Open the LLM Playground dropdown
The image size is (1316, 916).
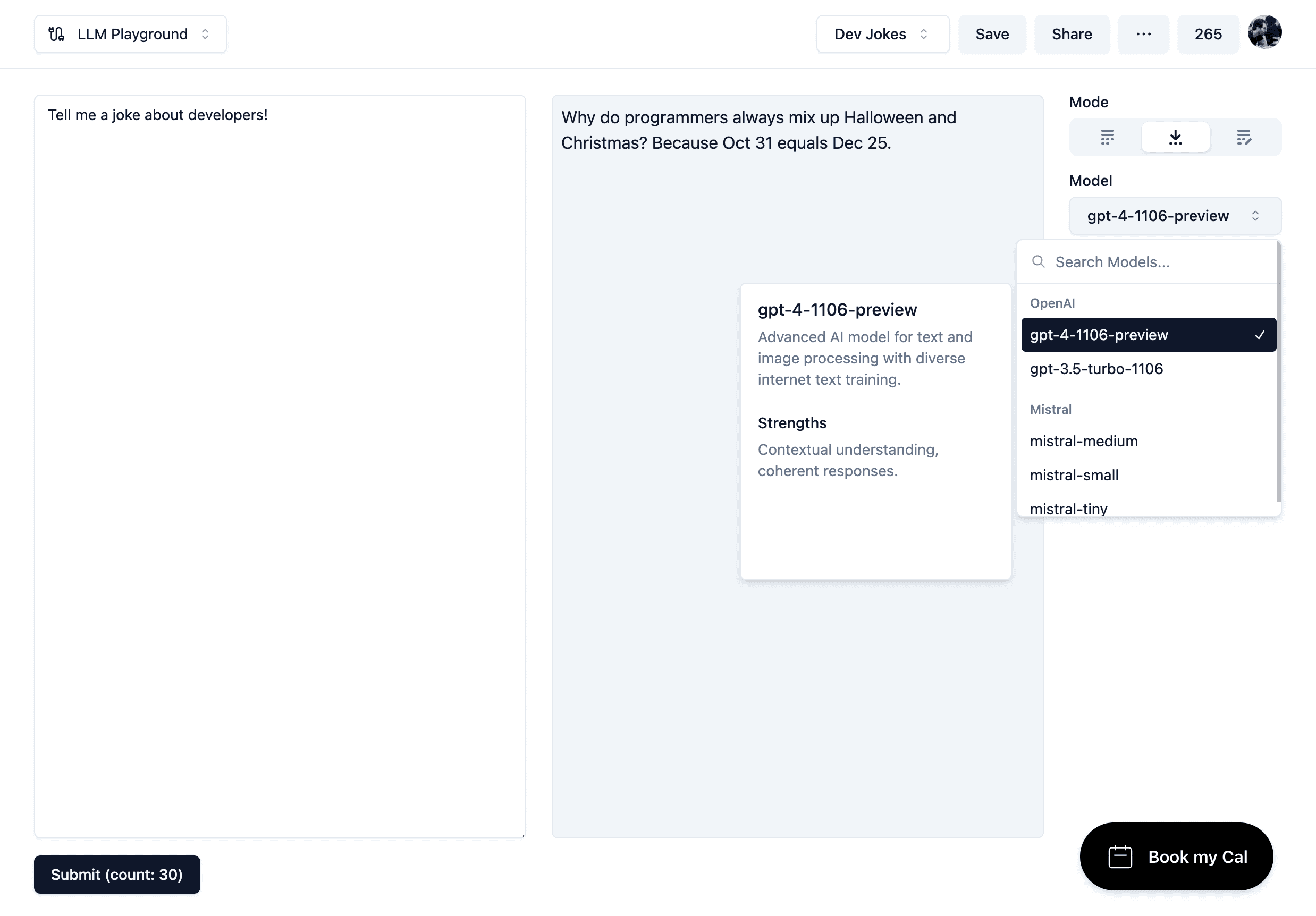tap(131, 35)
